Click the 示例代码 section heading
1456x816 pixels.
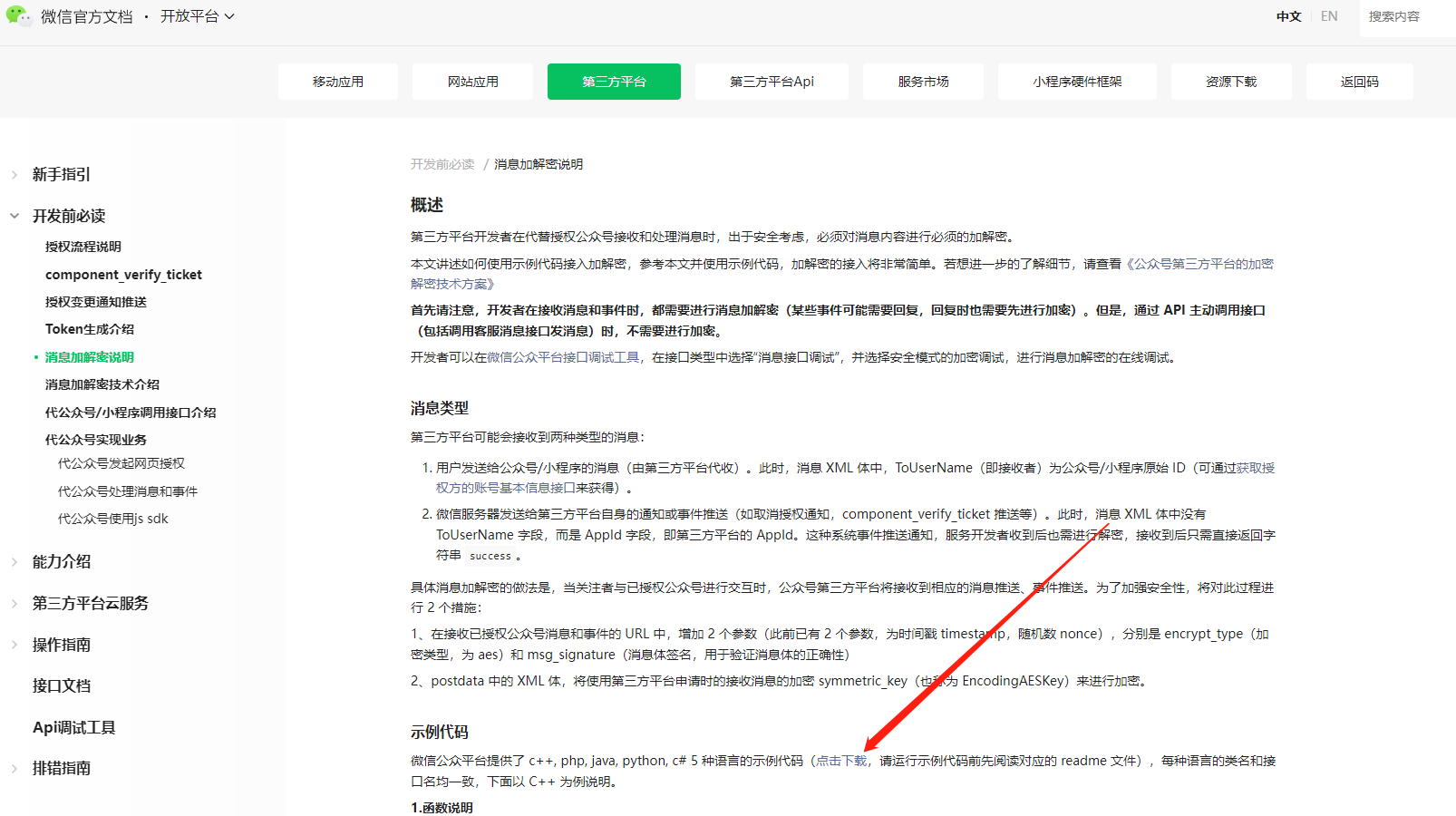(x=440, y=733)
